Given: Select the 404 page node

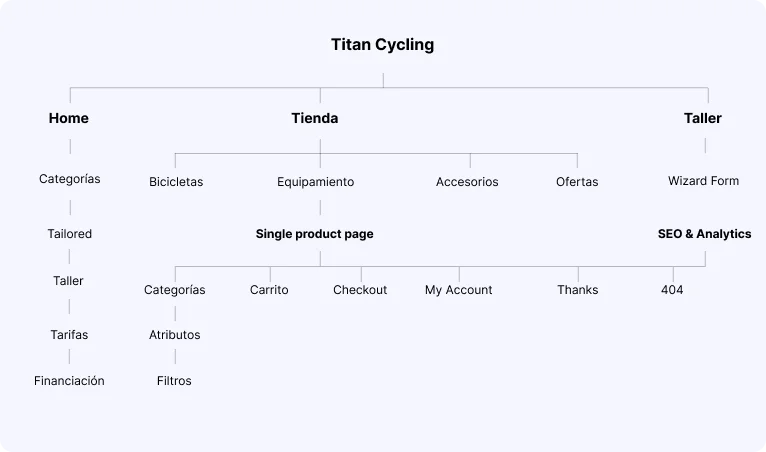Looking at the screenshot, I should [x=672, y=290].
